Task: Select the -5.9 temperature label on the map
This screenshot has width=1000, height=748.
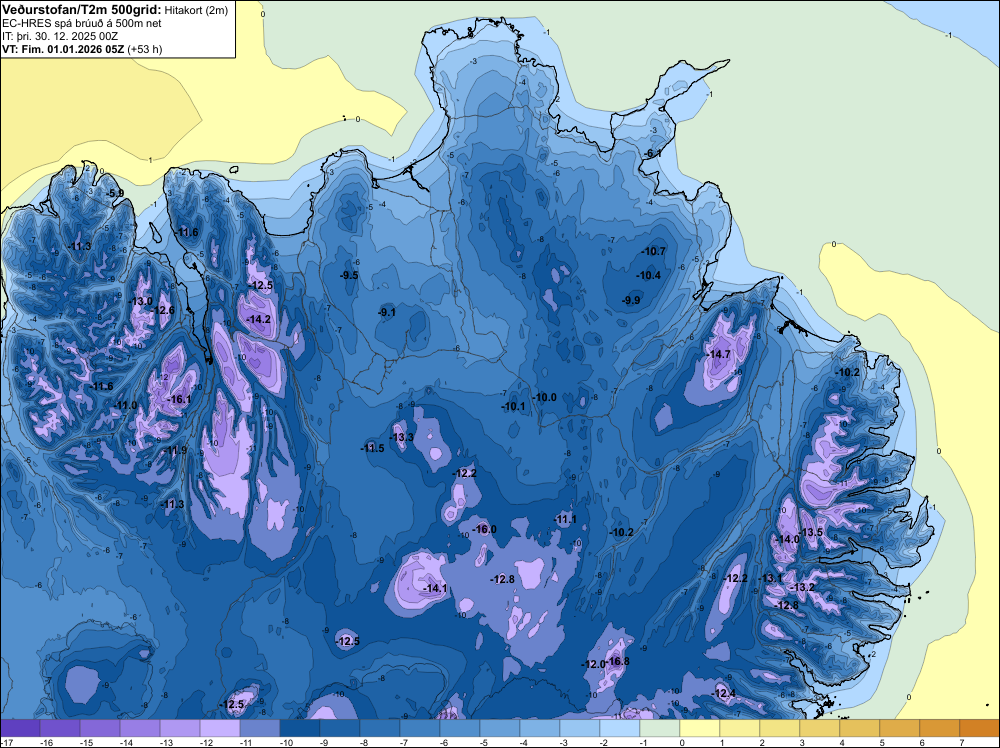Action: click(115, 193)
